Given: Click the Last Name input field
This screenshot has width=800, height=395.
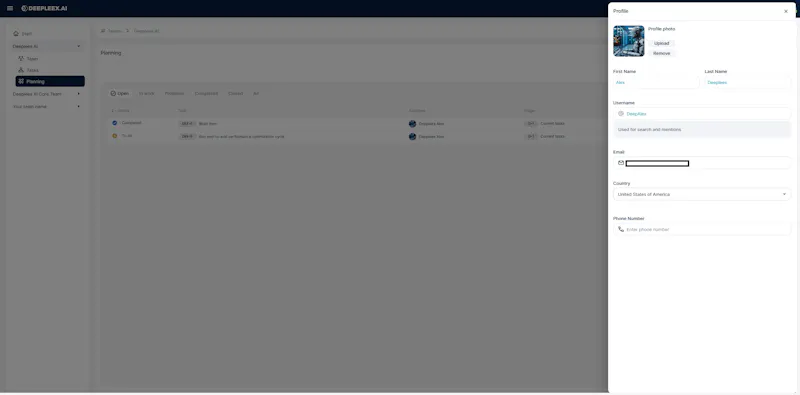Looking at the screenshot, I should [x=748, y=82].
